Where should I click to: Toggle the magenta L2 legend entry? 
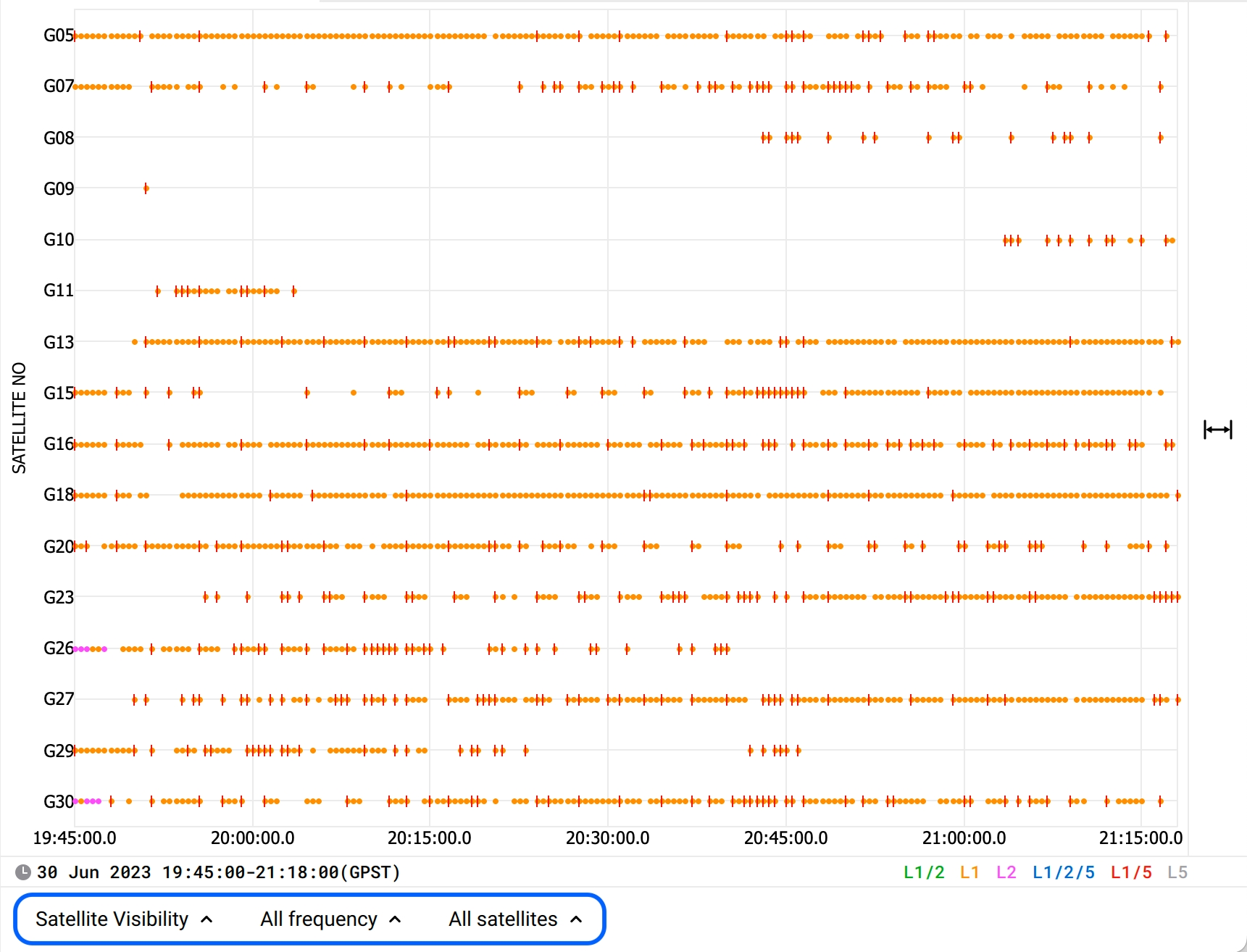1006,872
